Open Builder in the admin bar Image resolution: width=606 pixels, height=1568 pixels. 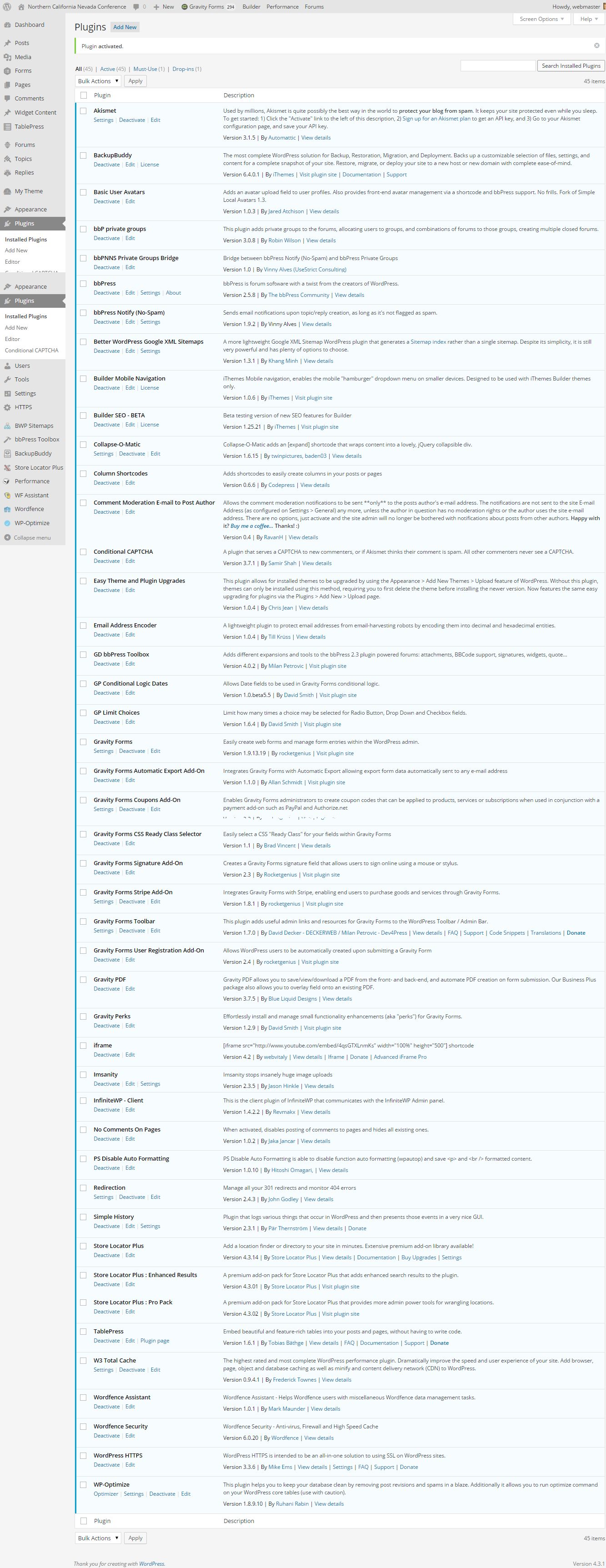251,7
